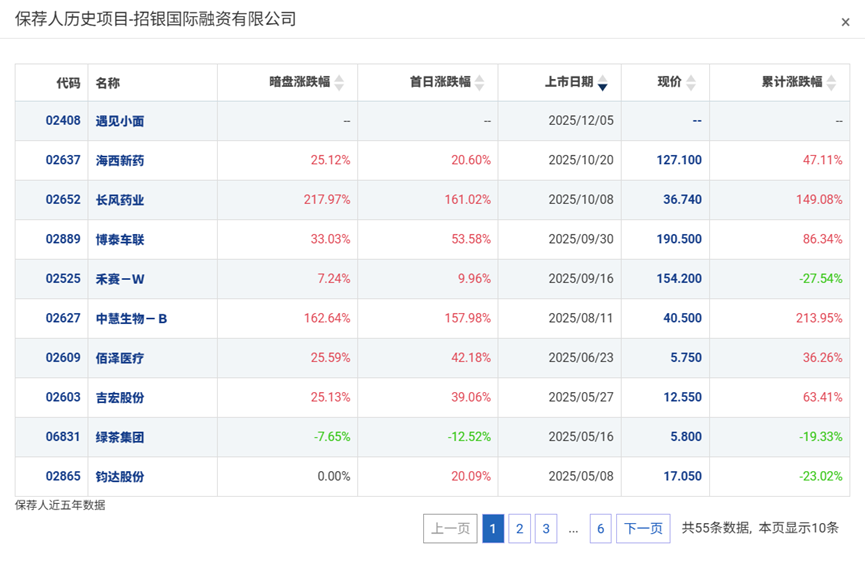Go to page 3

coord(545,529)
